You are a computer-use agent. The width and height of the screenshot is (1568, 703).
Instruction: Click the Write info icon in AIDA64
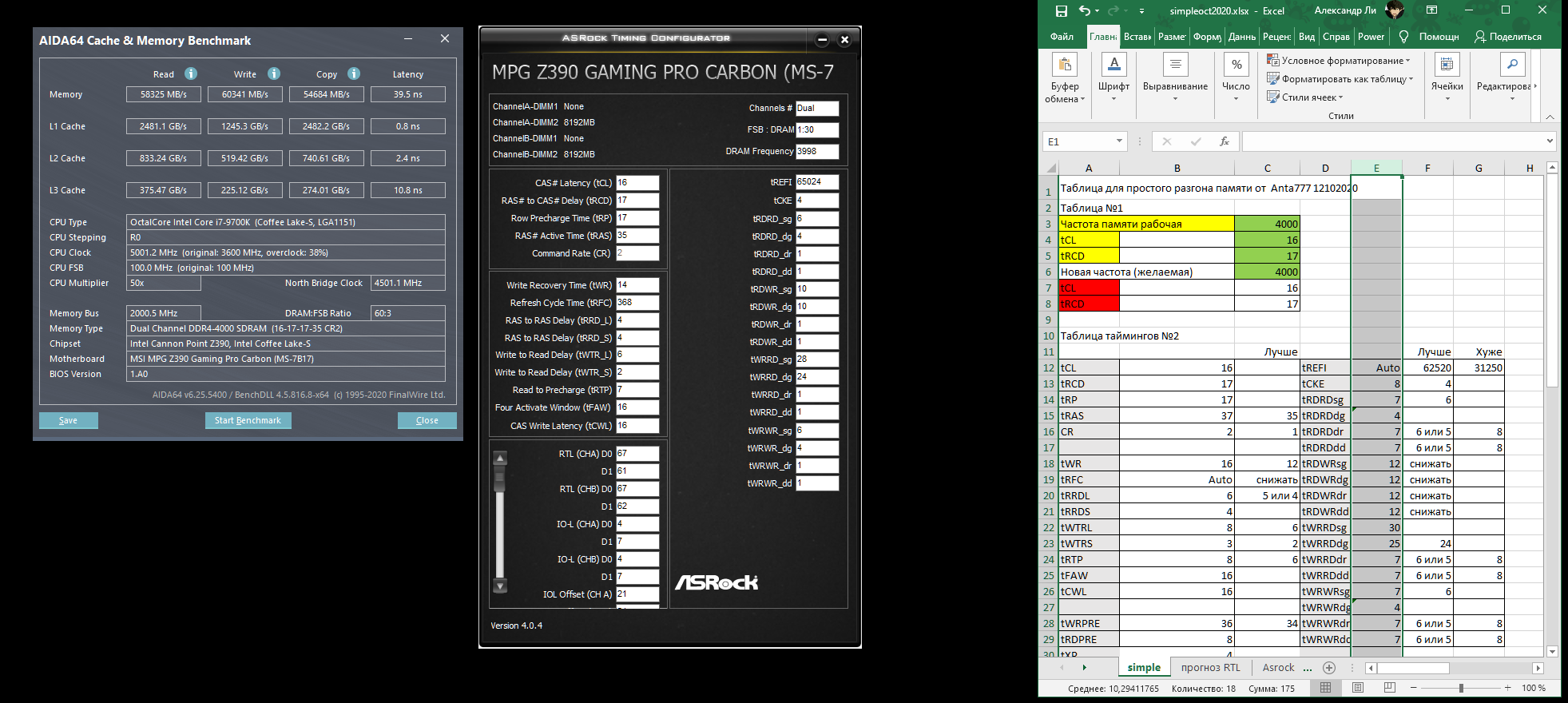[x=274, y=73]
